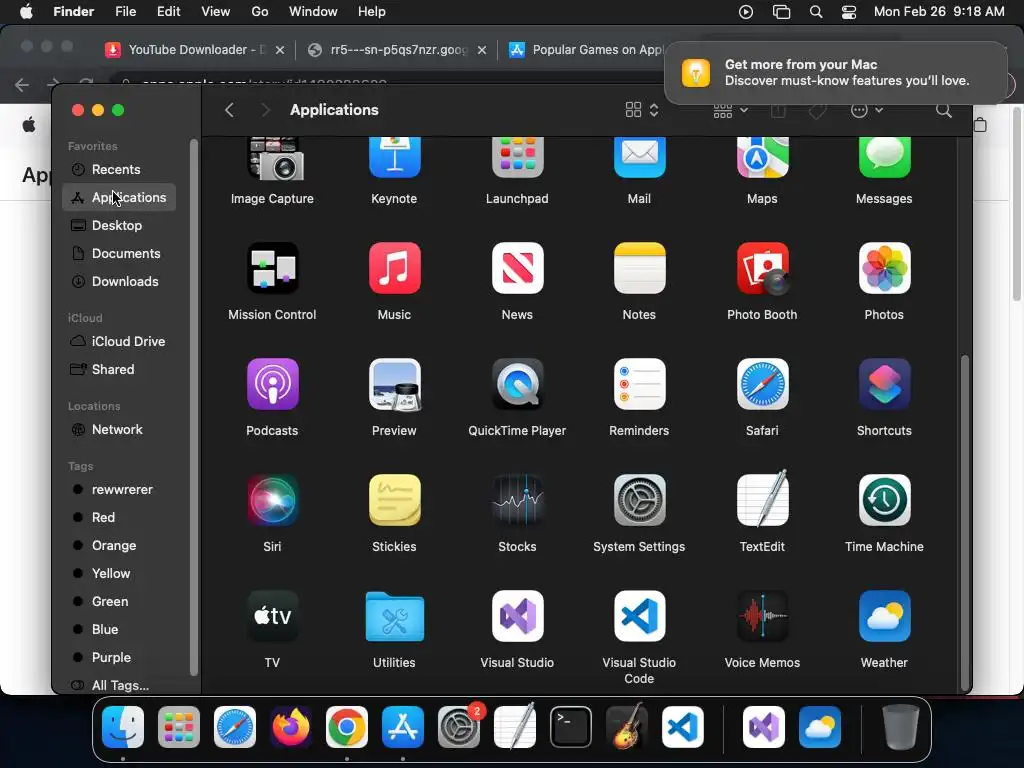This screenshot has width=1024, height=768.
Task: Open Documents in the sidebar
Action: [119, 253]
